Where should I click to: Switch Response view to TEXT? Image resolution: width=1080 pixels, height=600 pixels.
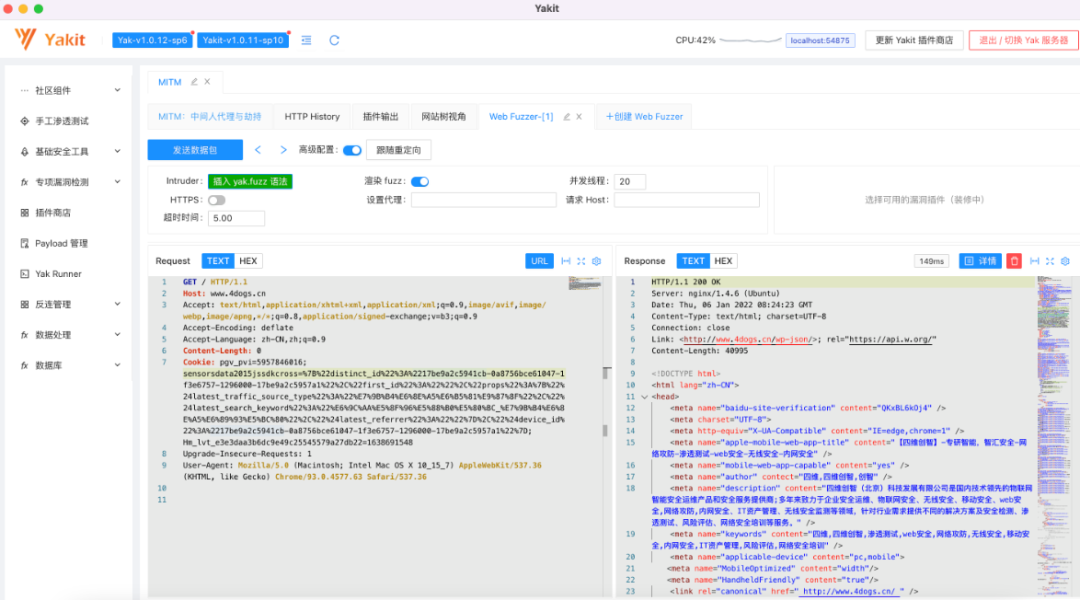[x=693, y=261]
